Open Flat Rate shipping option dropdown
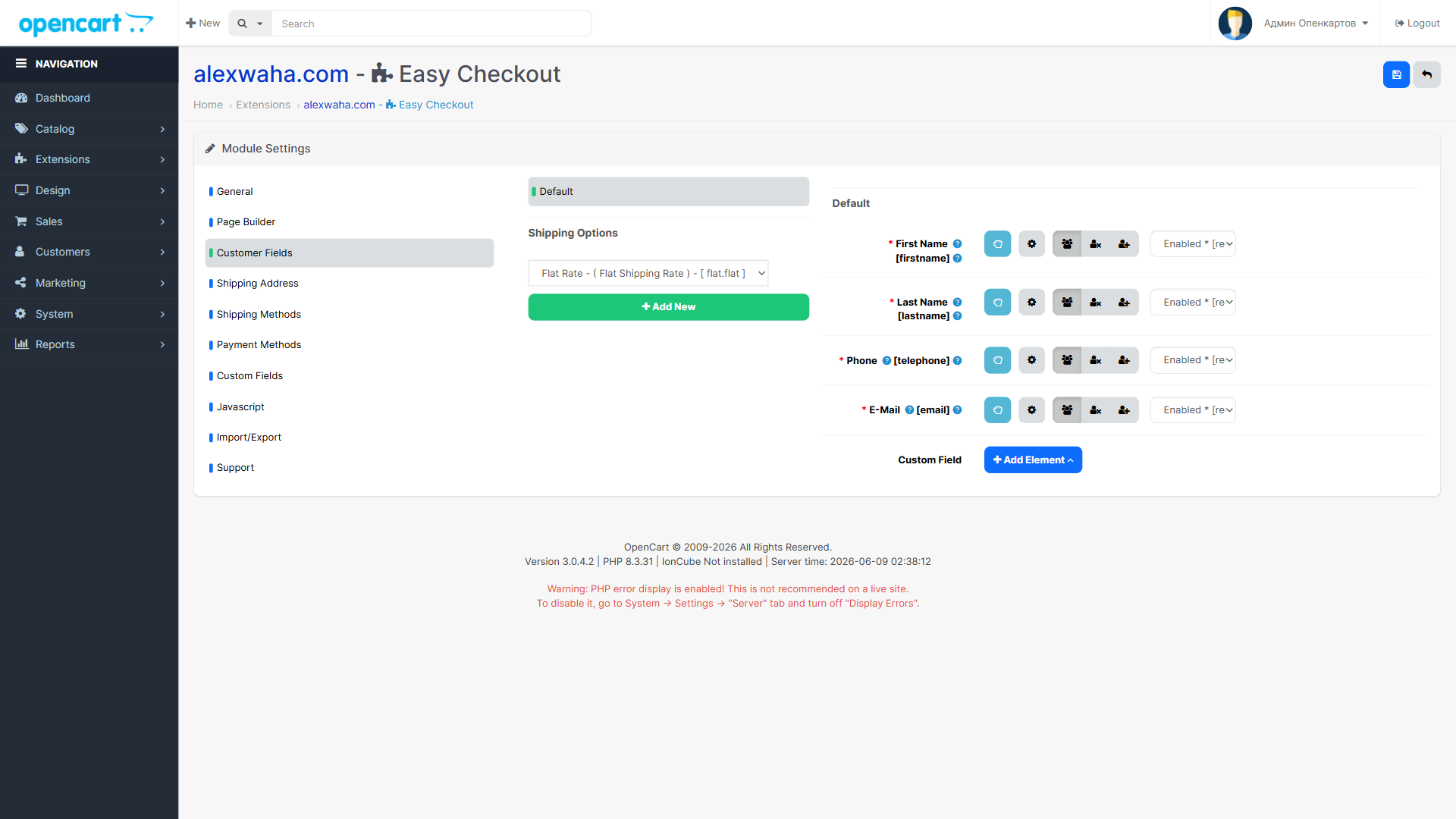This screenshot has height=819, width=1456. click(x=648, y=274)
